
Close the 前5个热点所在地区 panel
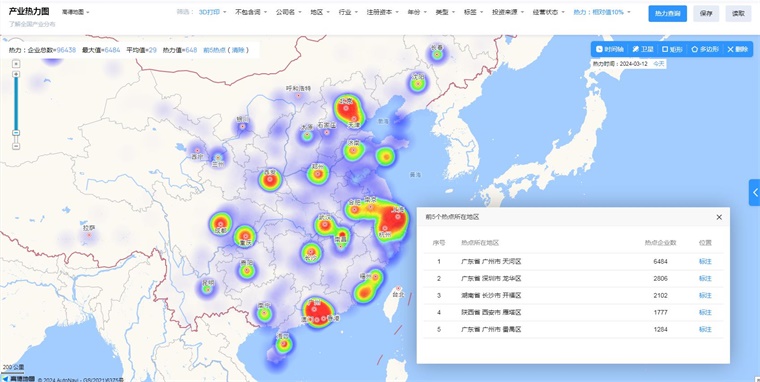coord(719,217)
